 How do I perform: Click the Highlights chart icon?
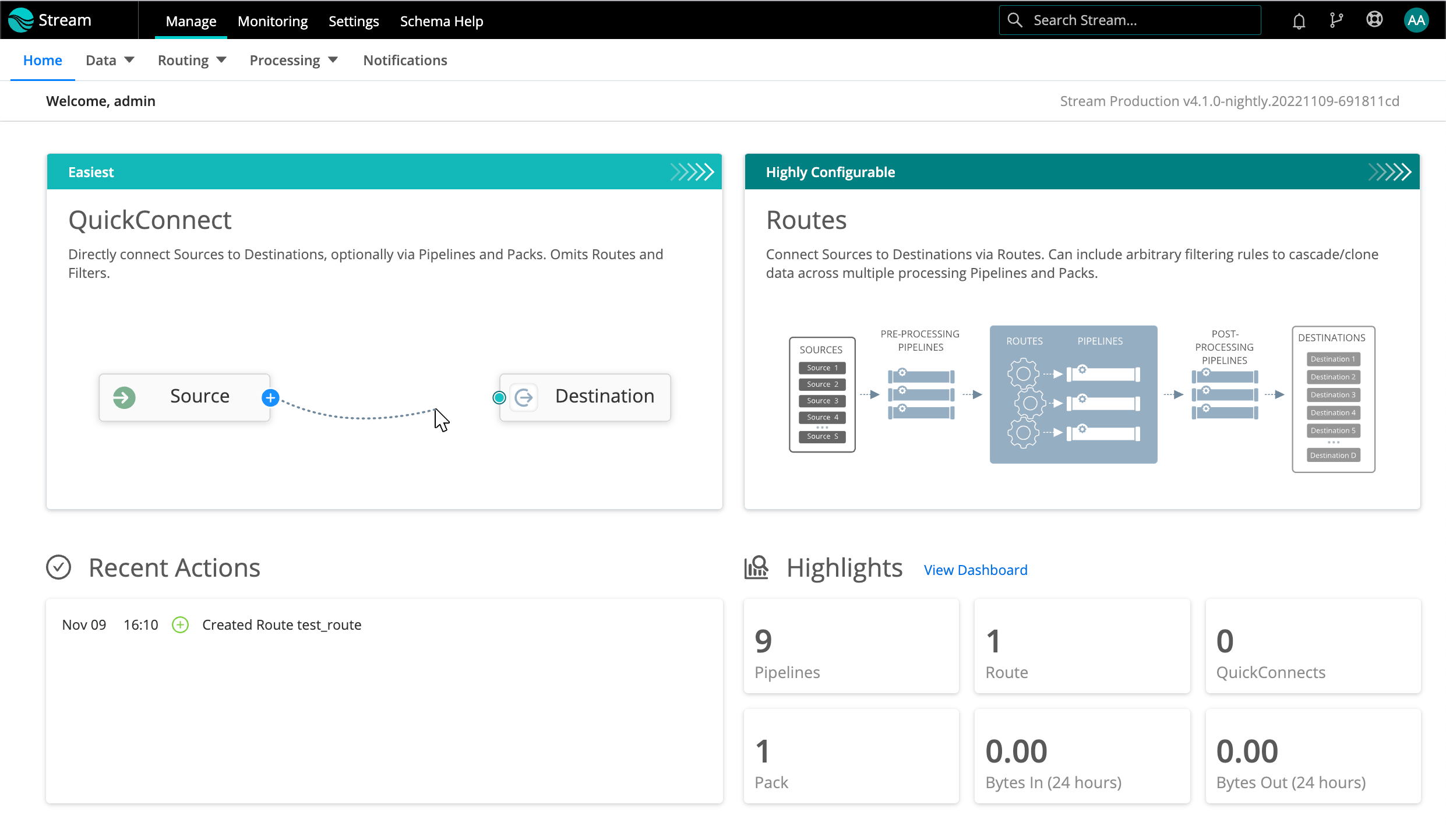756,567
